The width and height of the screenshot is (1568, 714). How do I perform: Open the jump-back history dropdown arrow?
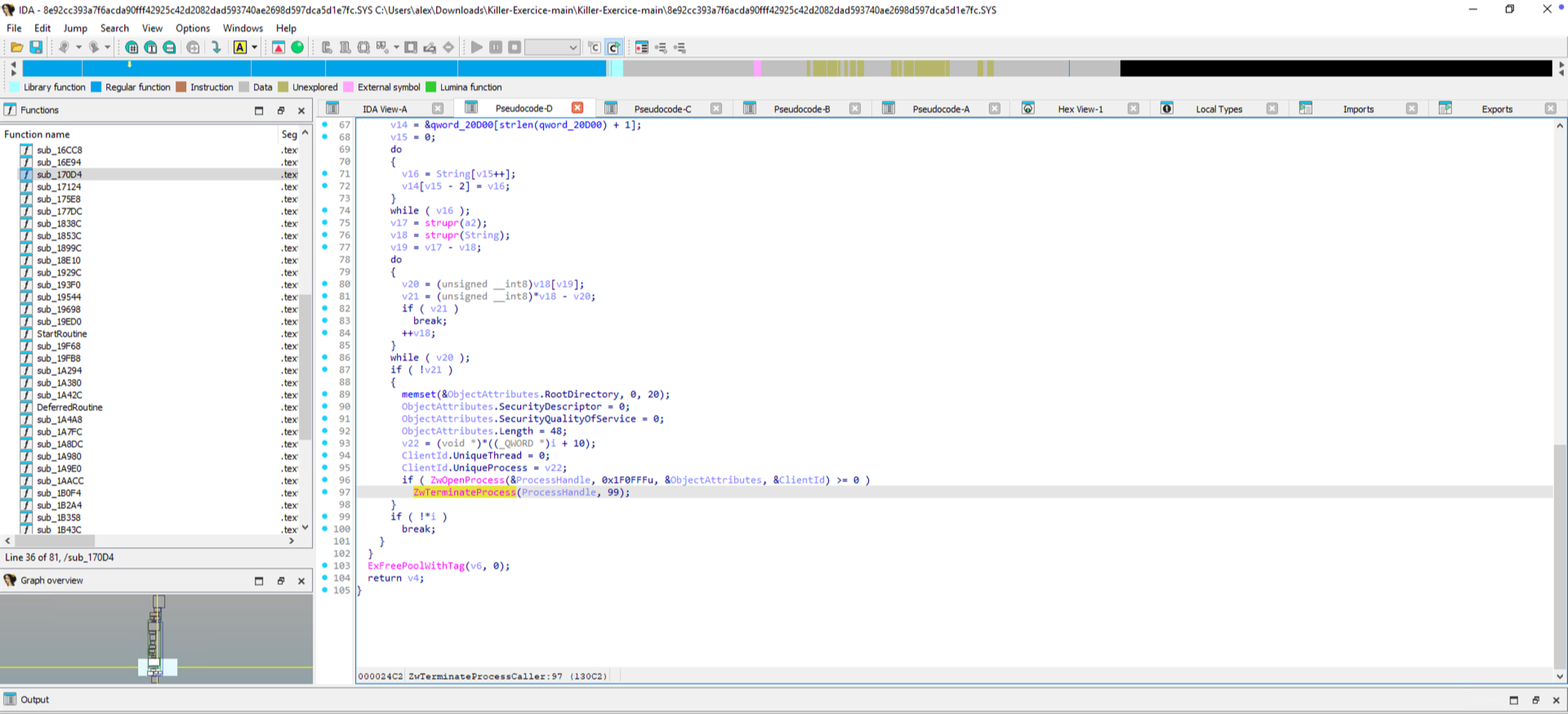[78, 47]
